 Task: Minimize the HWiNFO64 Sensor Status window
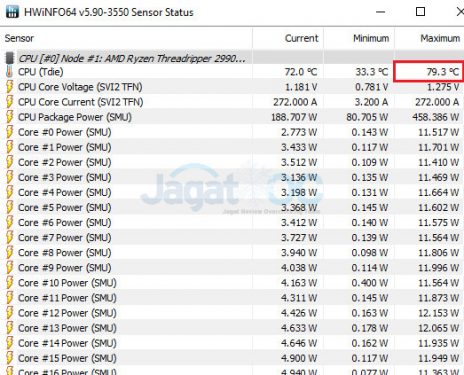point(380,12)
